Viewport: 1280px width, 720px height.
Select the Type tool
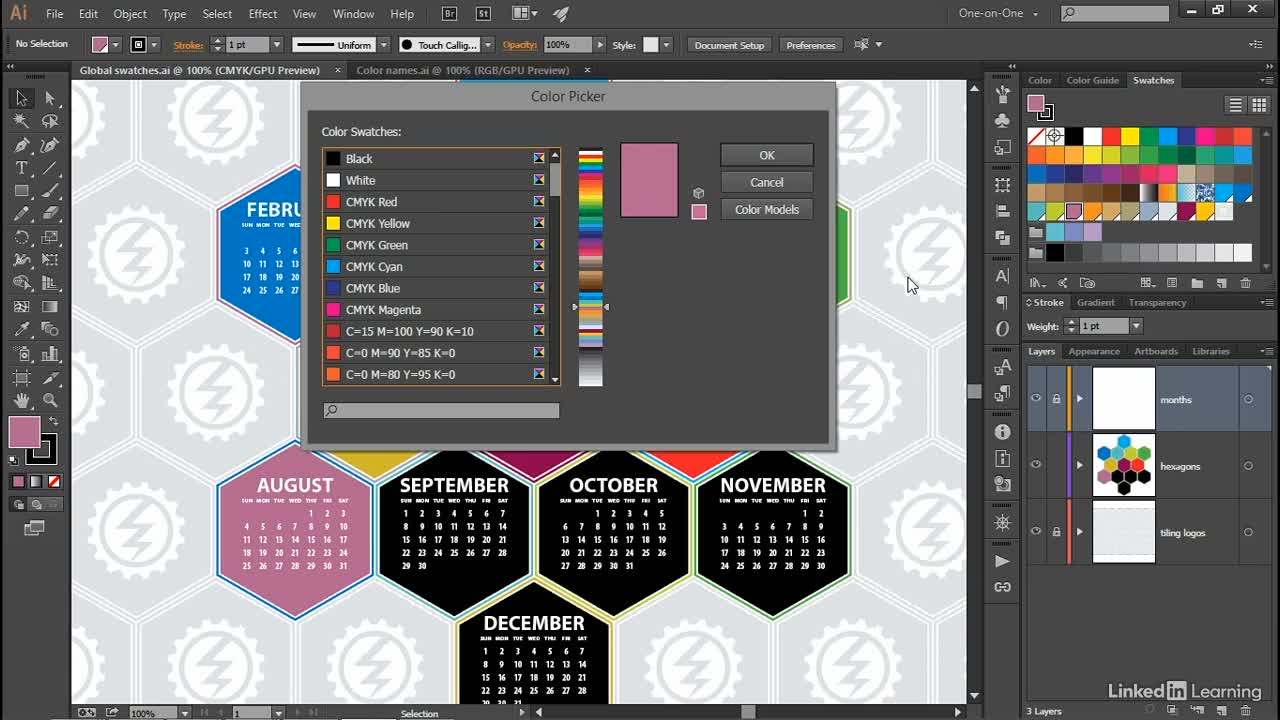pyautogui.click(x=21, y=168)
